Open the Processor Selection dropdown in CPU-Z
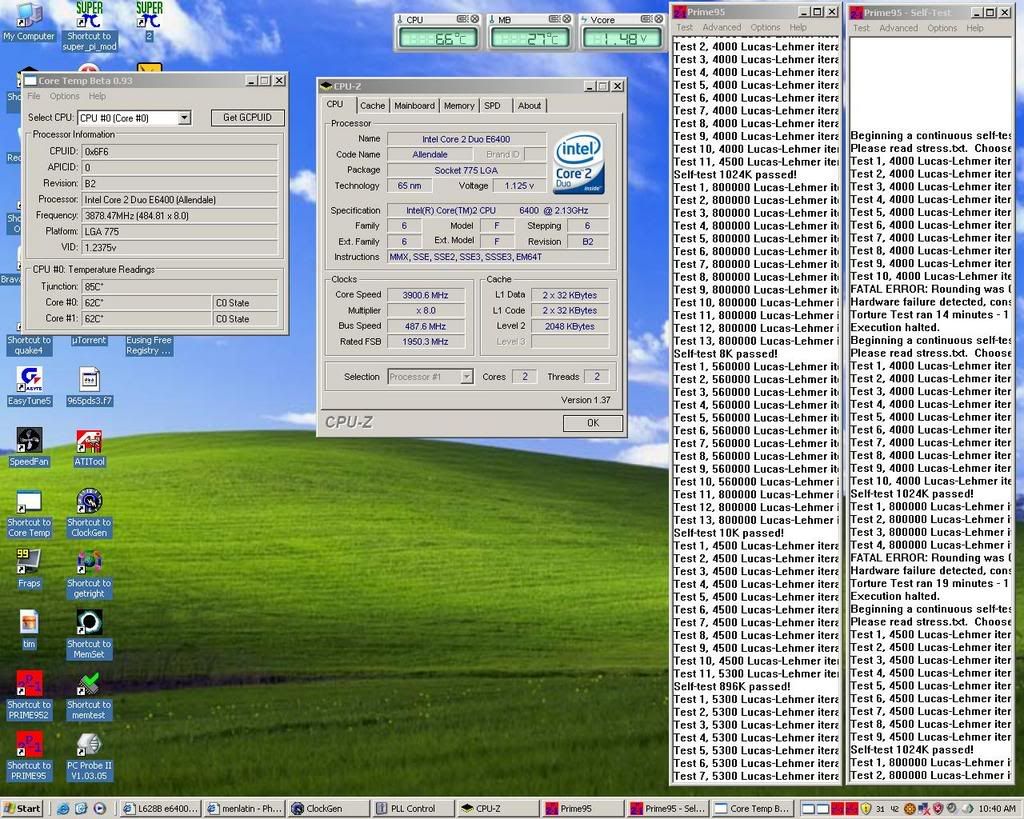Viewport: 1024px width, 819px height. (466, 377)
